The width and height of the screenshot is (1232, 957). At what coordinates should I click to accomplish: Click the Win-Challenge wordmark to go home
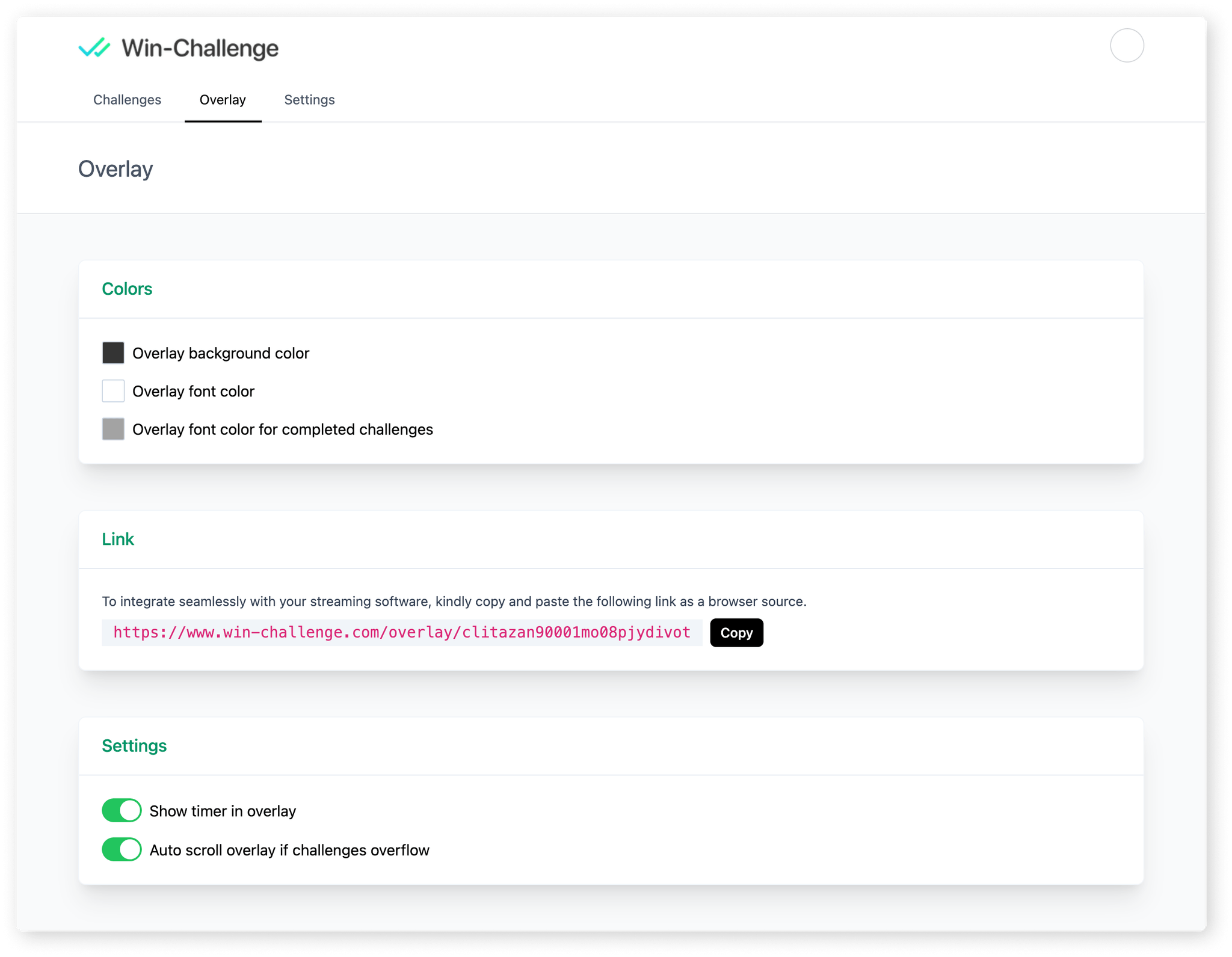click(199, 48)
